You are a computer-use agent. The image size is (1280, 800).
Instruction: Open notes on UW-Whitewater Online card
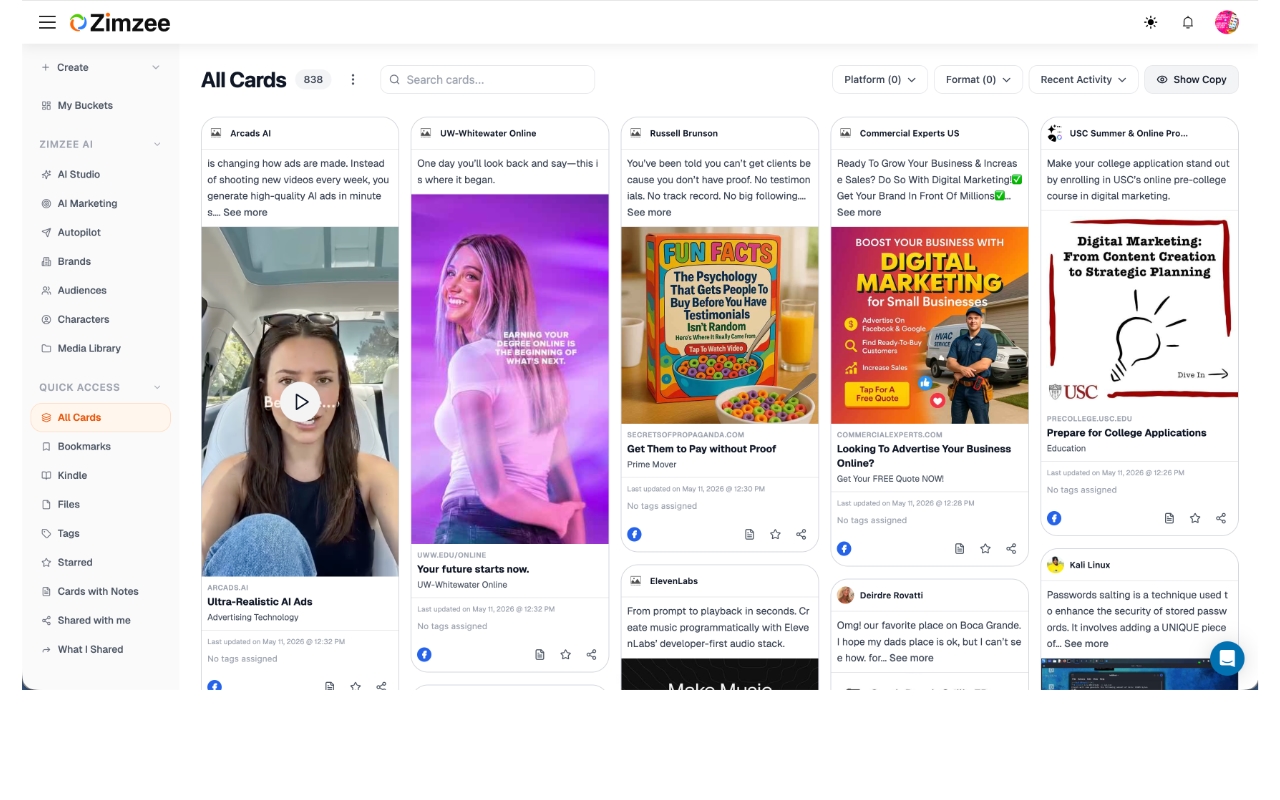click(x=540, y=654)
